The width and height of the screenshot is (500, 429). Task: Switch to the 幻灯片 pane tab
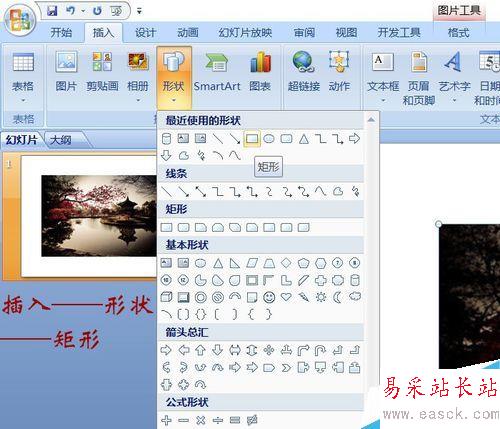tap(21, 140)
